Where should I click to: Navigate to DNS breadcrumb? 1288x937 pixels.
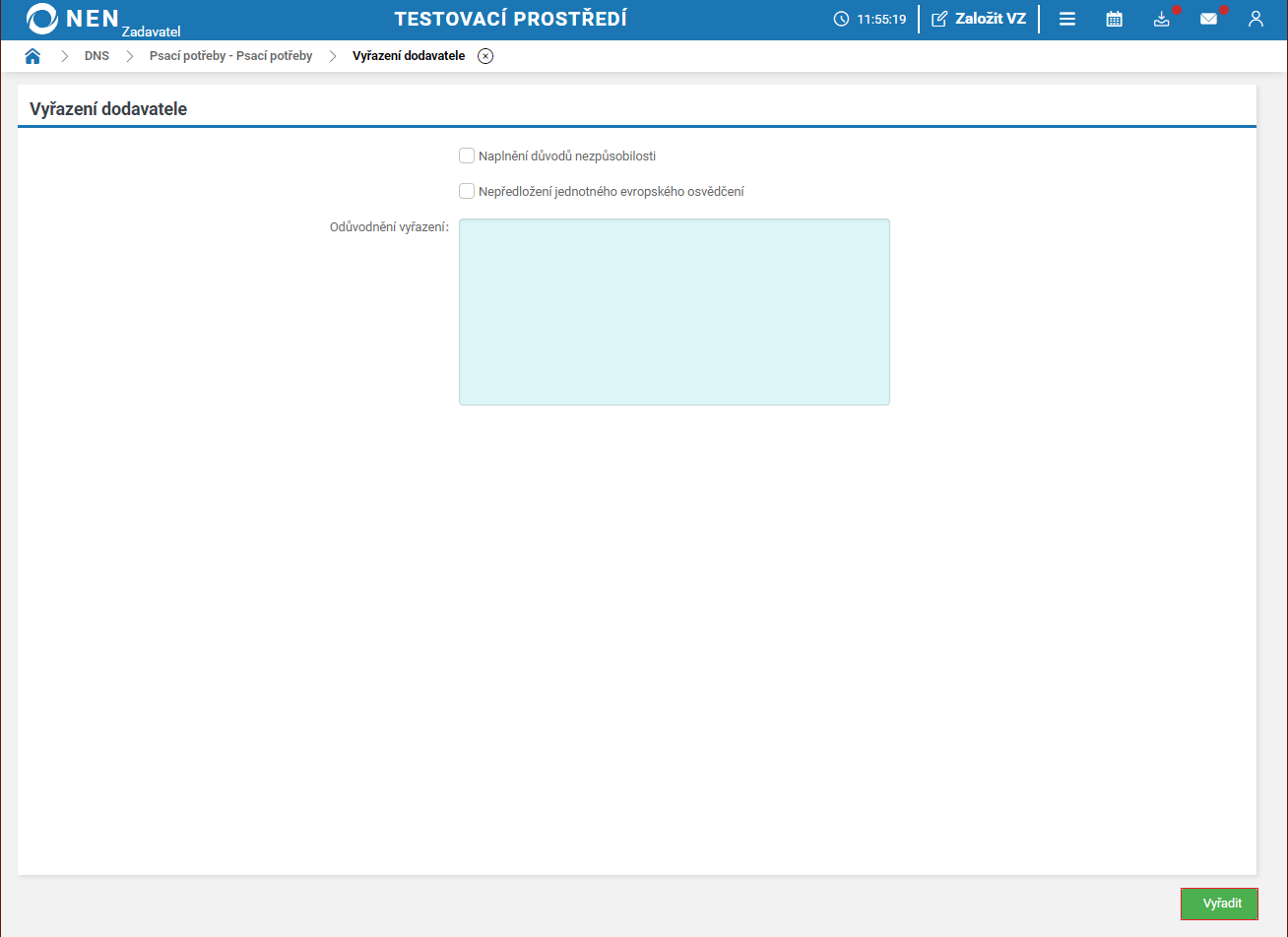click(97, 56)
